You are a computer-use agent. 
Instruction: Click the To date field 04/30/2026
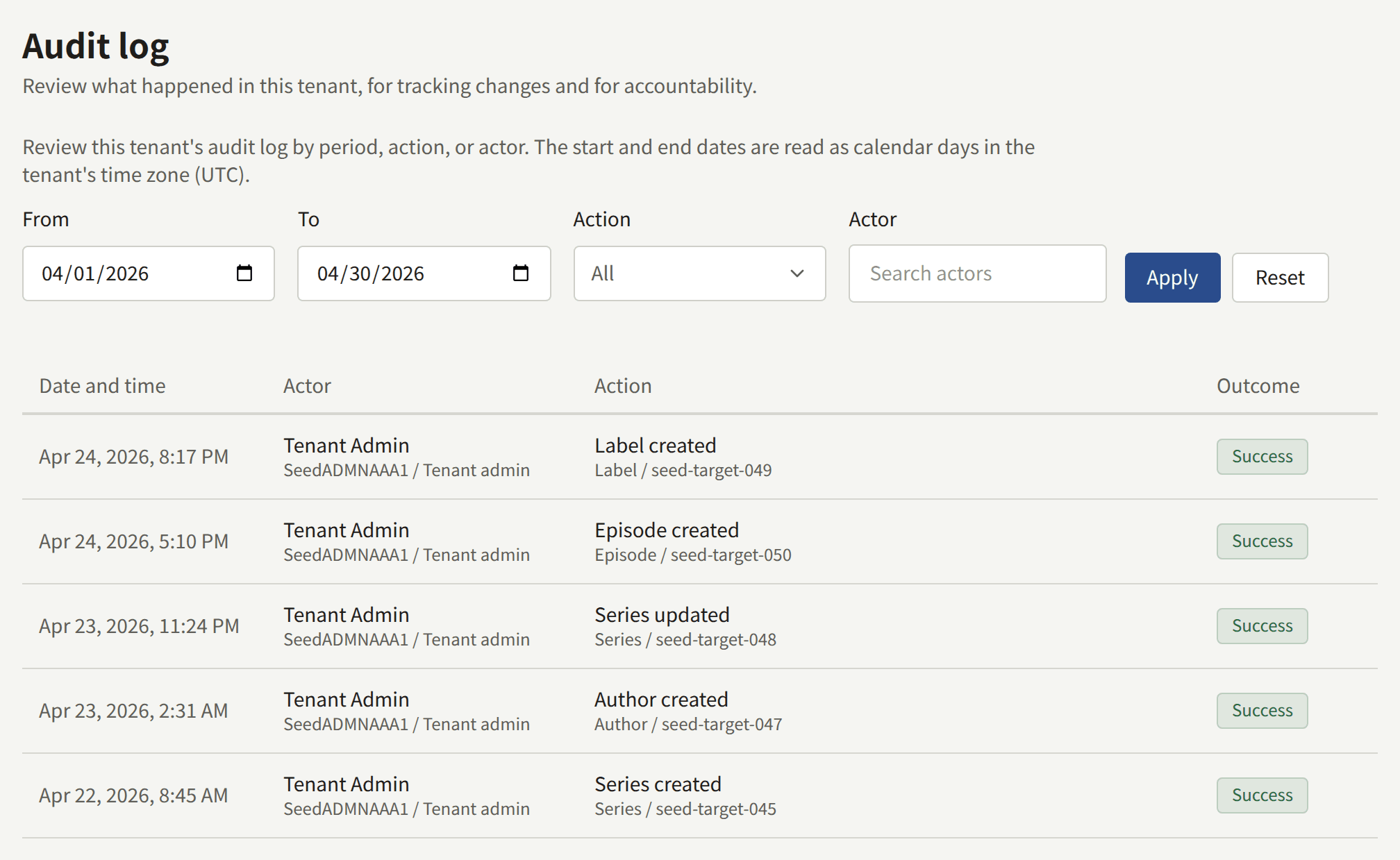(424, 273)
